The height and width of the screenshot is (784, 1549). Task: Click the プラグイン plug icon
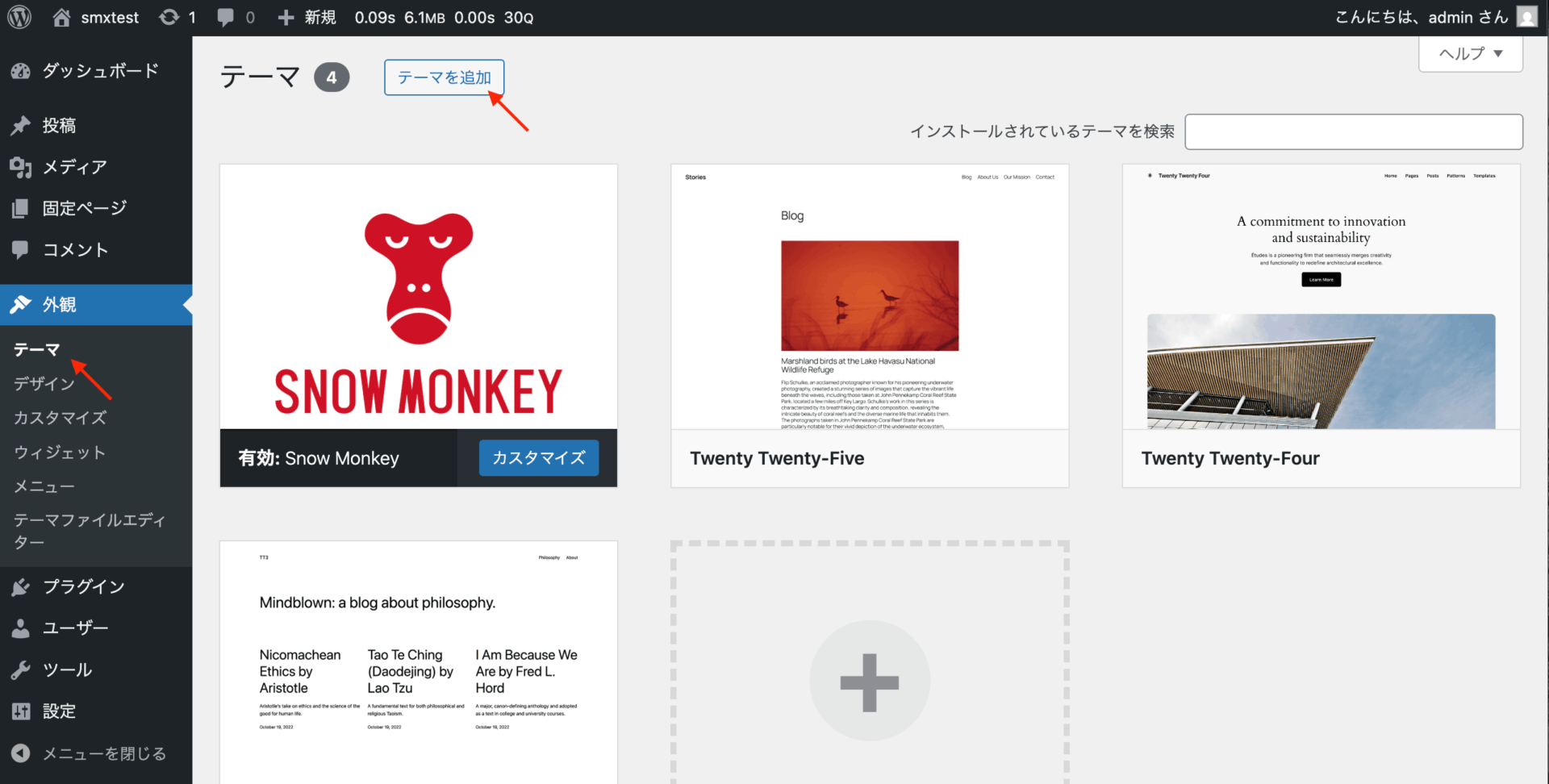(x=21, y=587)
